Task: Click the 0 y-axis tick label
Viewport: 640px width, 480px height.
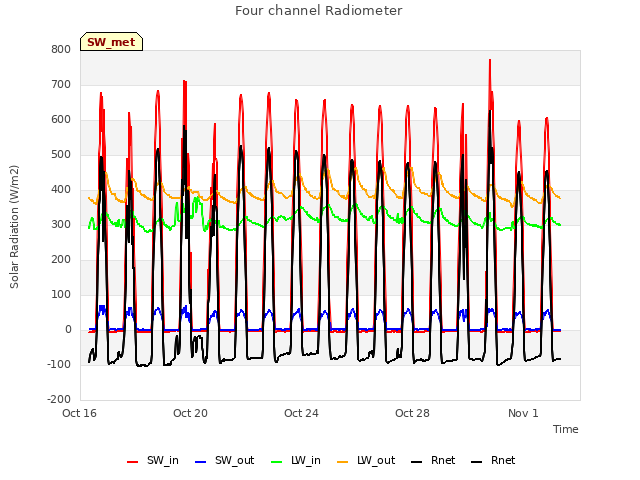Action: coord(68,329)
